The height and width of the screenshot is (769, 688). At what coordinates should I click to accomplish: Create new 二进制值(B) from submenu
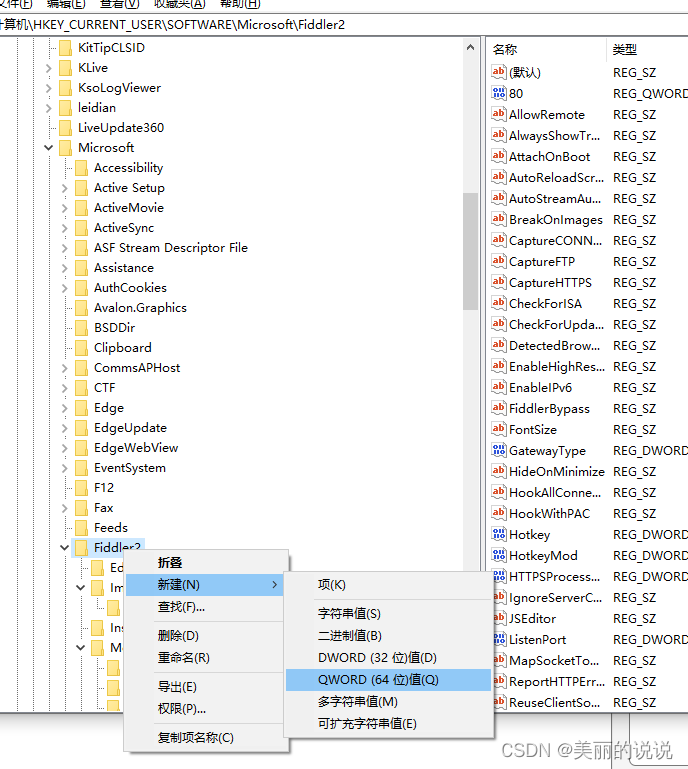(x=388, y=636)
